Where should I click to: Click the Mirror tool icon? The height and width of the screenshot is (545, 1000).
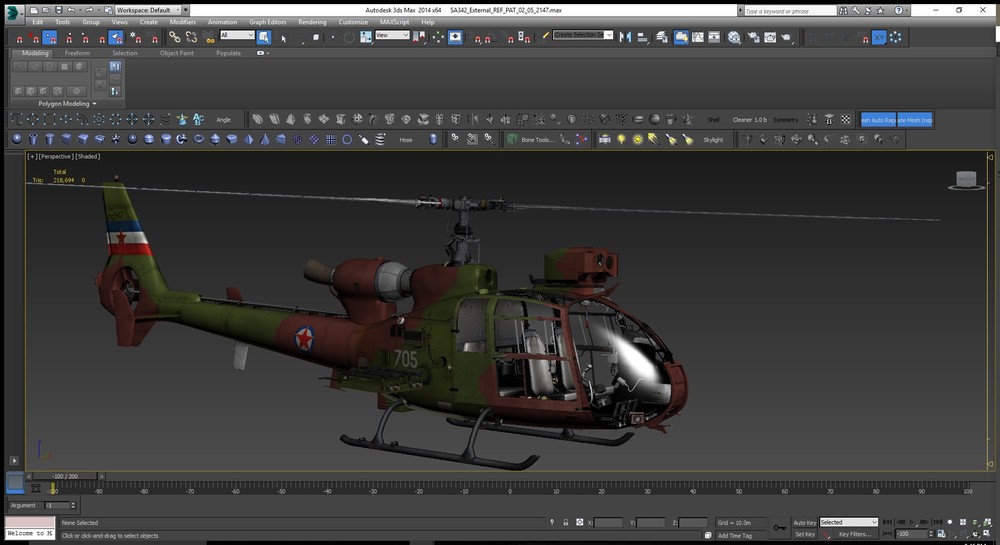(x=626, y=37)
